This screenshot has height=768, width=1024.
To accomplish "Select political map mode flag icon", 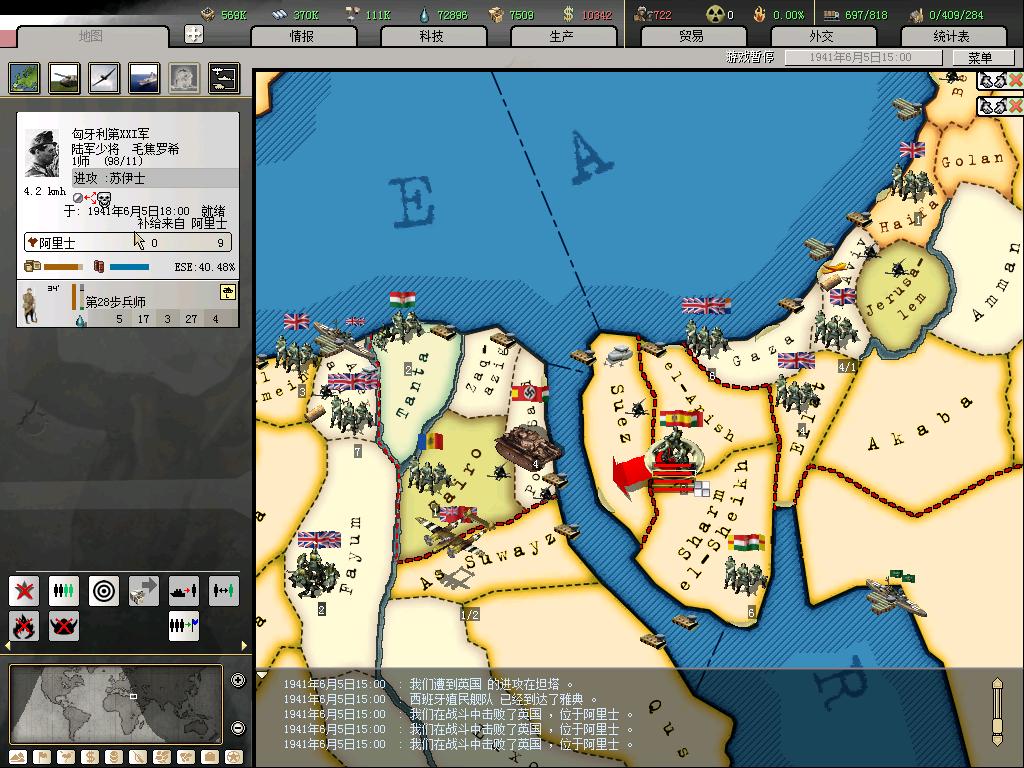I will click(x=42, y=757).
